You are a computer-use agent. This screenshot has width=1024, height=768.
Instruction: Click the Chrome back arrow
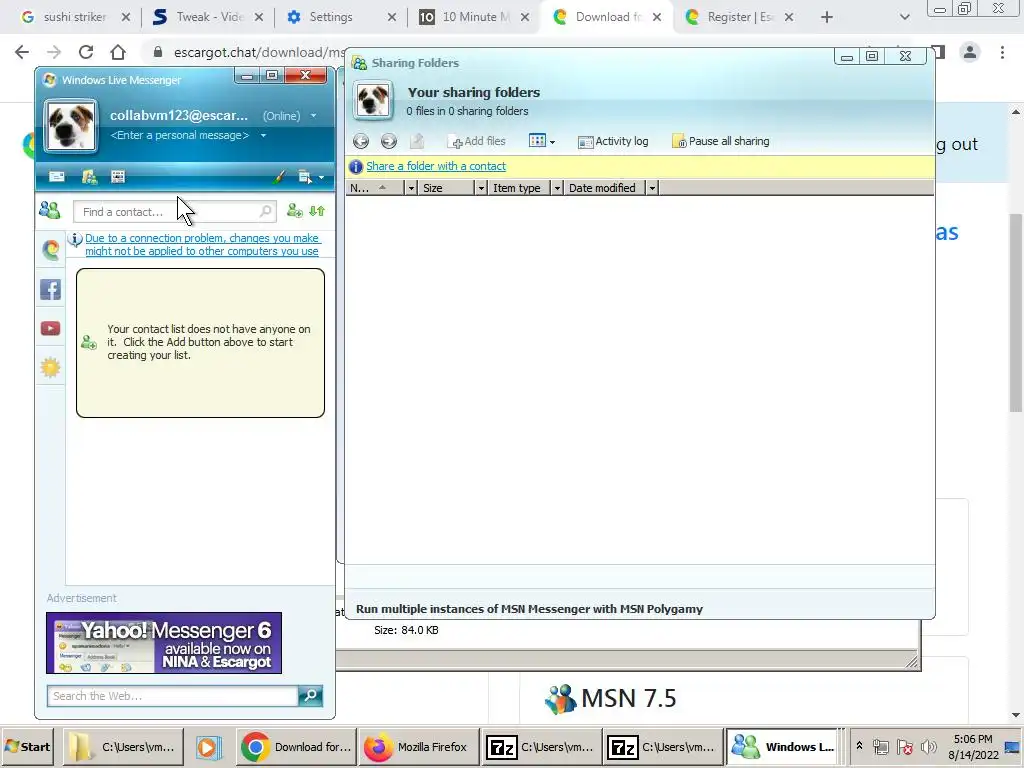pos(22,52)
